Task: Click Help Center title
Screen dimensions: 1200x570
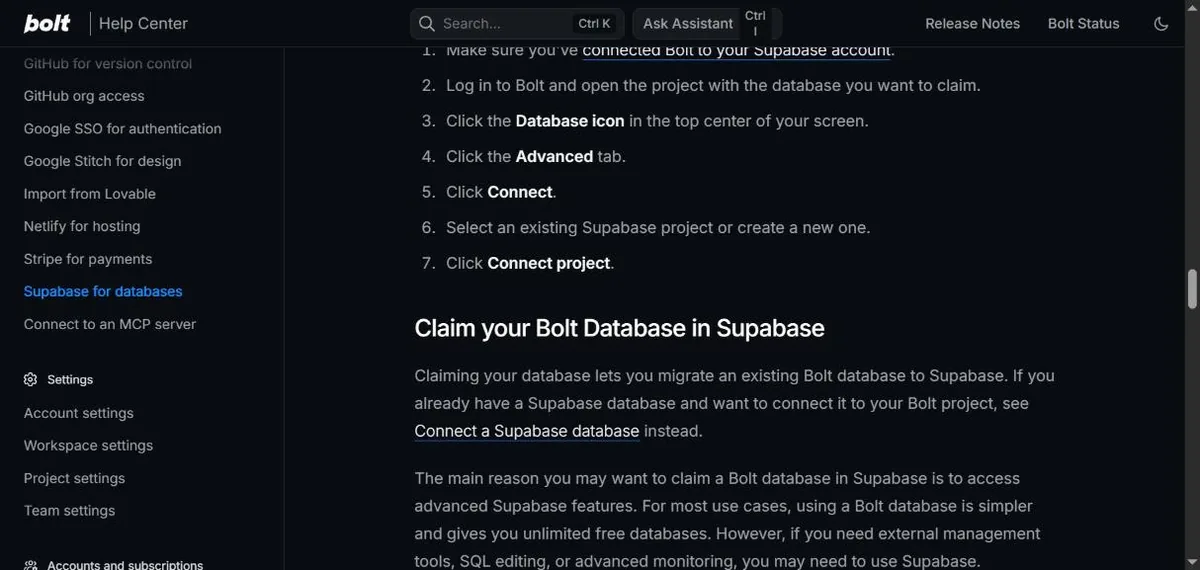Action: [x=143, y=24]
